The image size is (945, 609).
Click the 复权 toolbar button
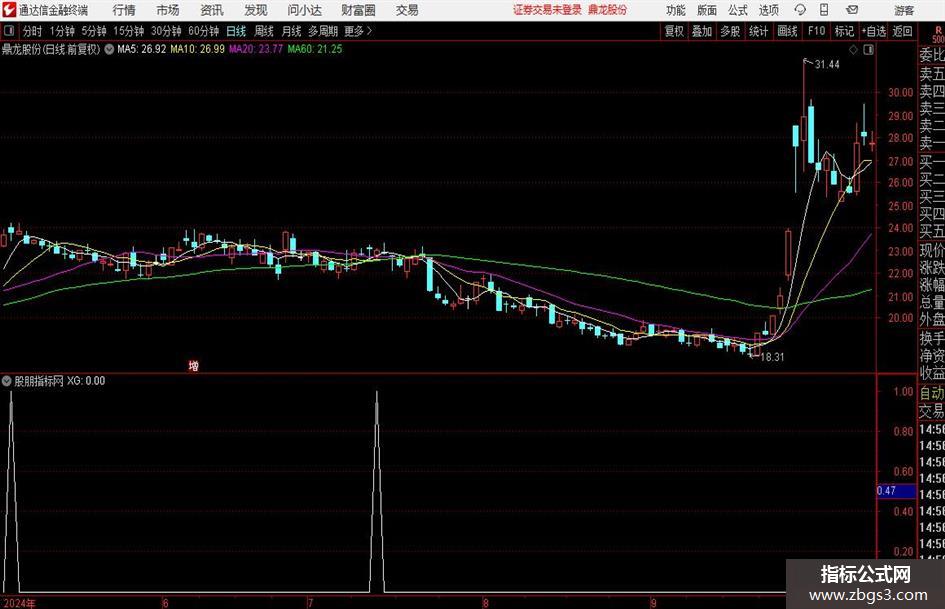674,31
